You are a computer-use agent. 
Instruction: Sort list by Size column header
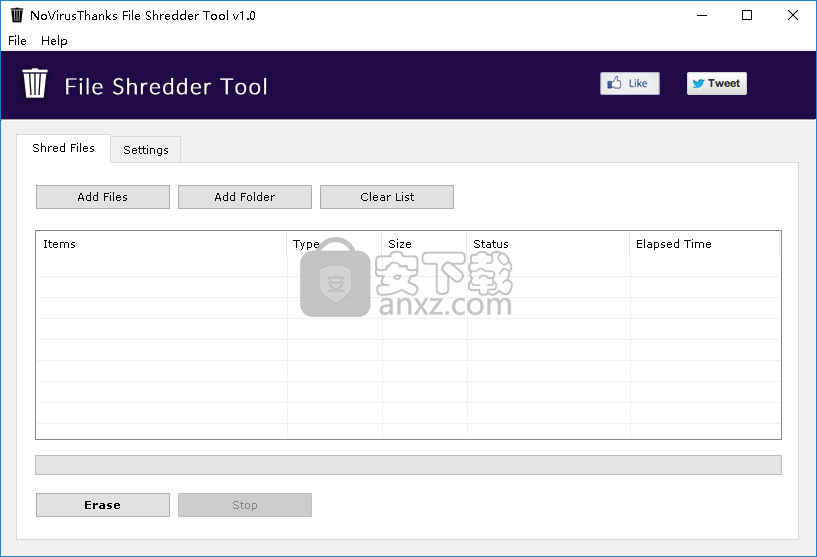tap(424, 244)
